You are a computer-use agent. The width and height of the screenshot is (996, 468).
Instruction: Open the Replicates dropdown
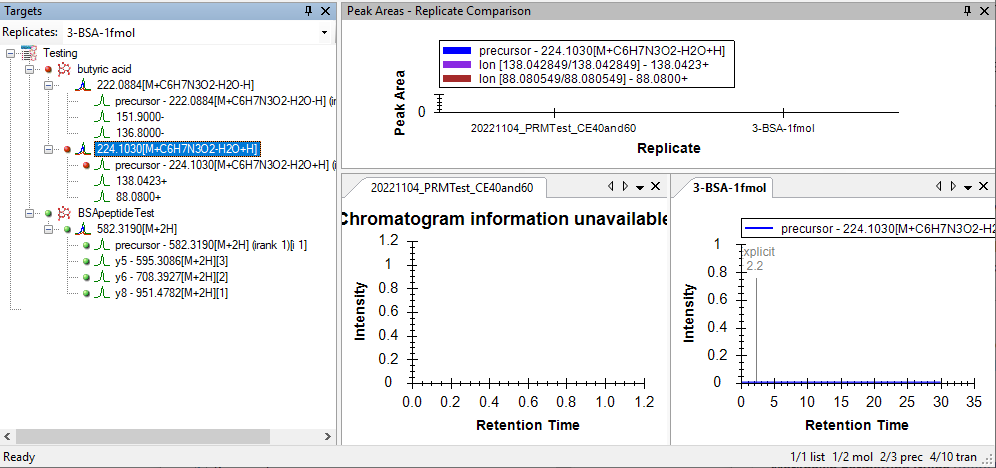(x=324, y=33)
